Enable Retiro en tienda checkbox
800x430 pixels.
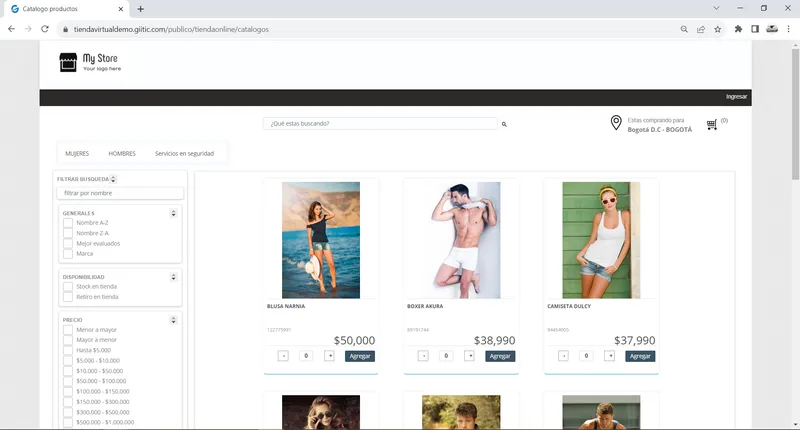(x=68, y=297)
